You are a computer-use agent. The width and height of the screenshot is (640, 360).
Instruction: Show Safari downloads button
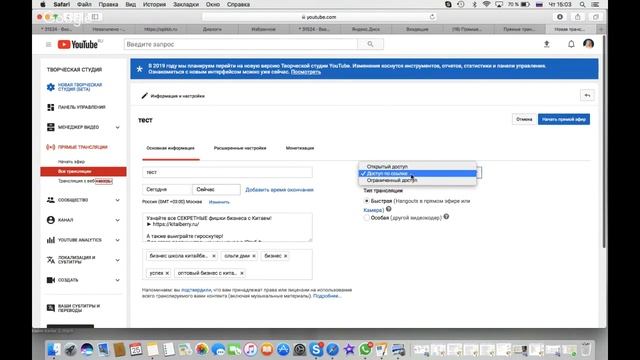pyautogui.click(x=560, y=17)
